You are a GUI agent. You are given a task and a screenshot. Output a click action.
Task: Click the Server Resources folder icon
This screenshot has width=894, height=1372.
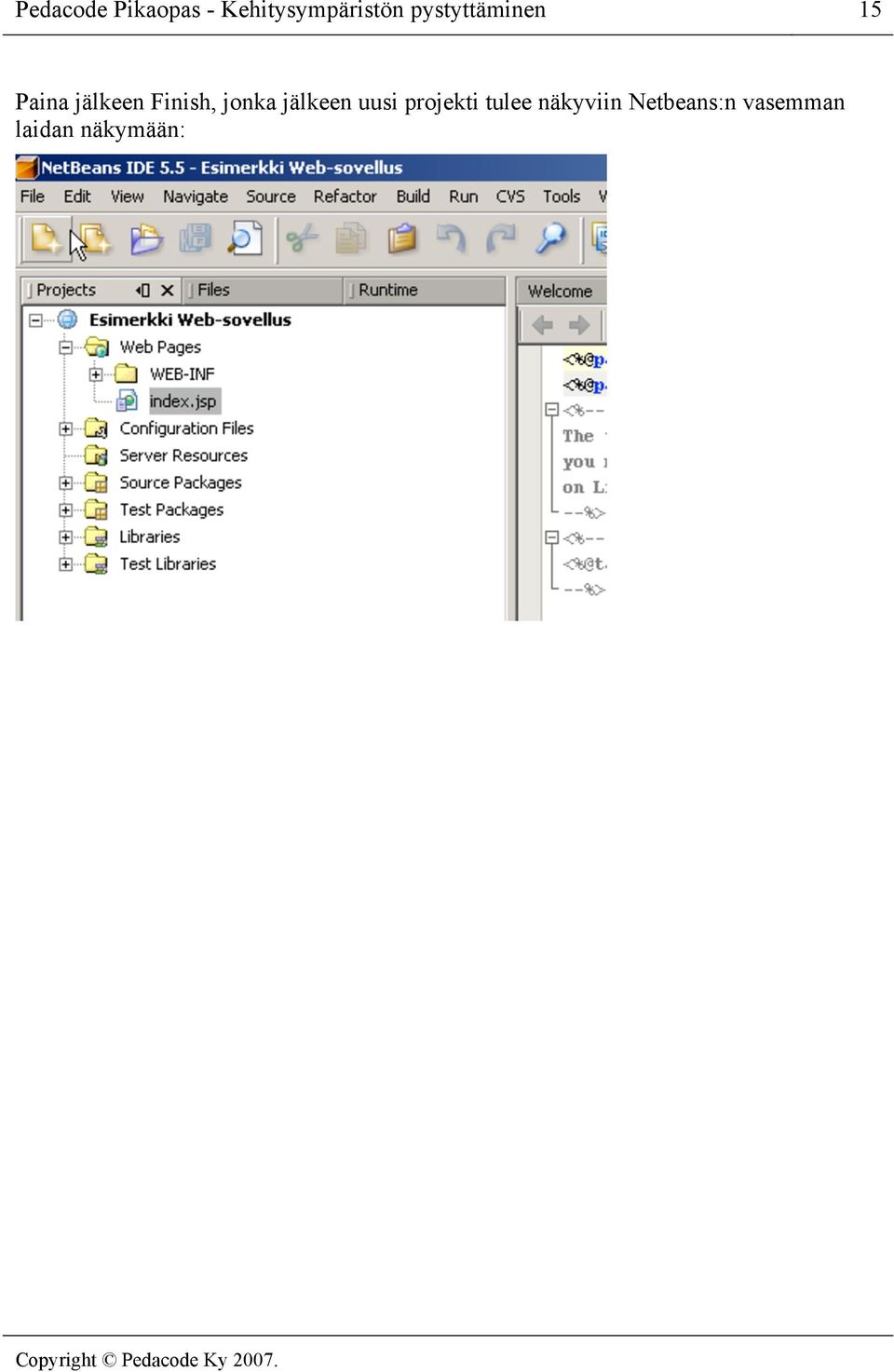click(96, 455)
